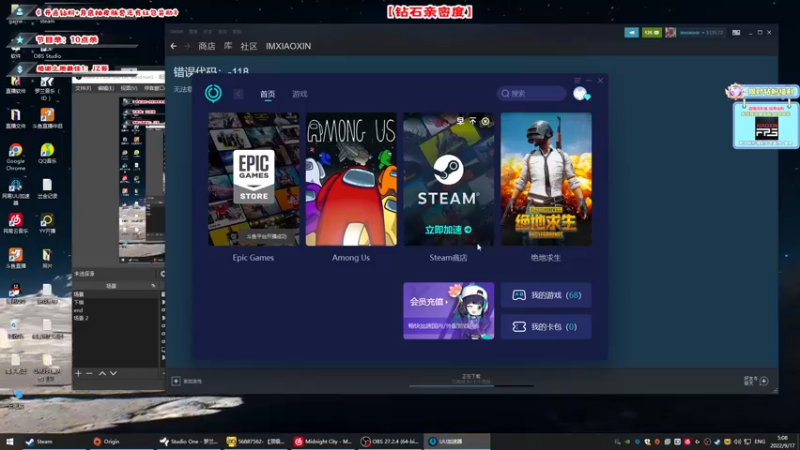Open the 网易云音乐 desktop icon
Image resolution: width=800 pixels, height=450 pixels.
(15, 223)
